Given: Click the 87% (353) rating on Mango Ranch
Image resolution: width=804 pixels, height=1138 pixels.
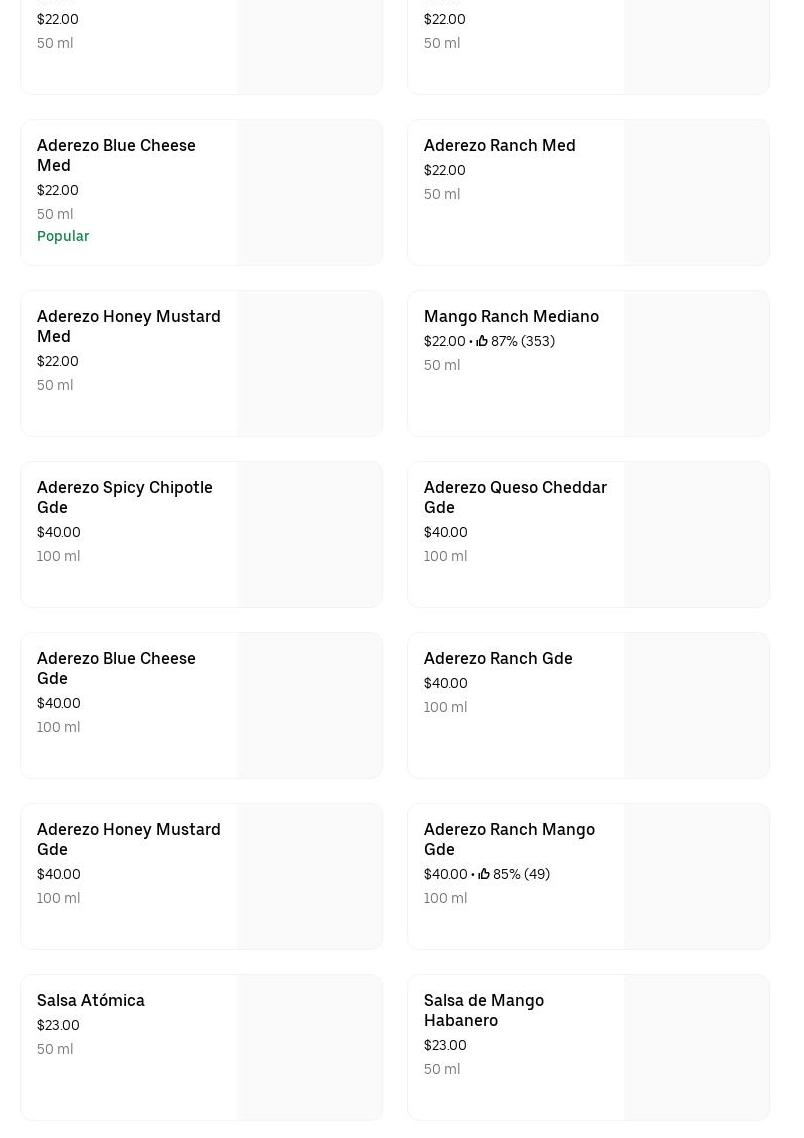Looking at the screenshot, I should pos(522,341).
